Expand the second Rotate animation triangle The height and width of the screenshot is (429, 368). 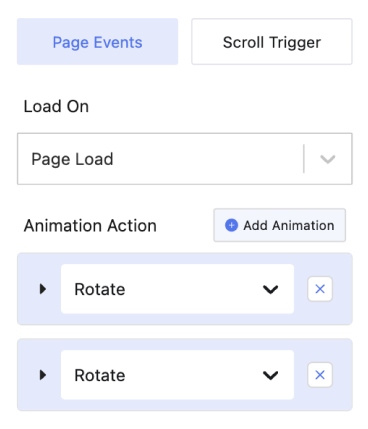(x=43, y=375)
